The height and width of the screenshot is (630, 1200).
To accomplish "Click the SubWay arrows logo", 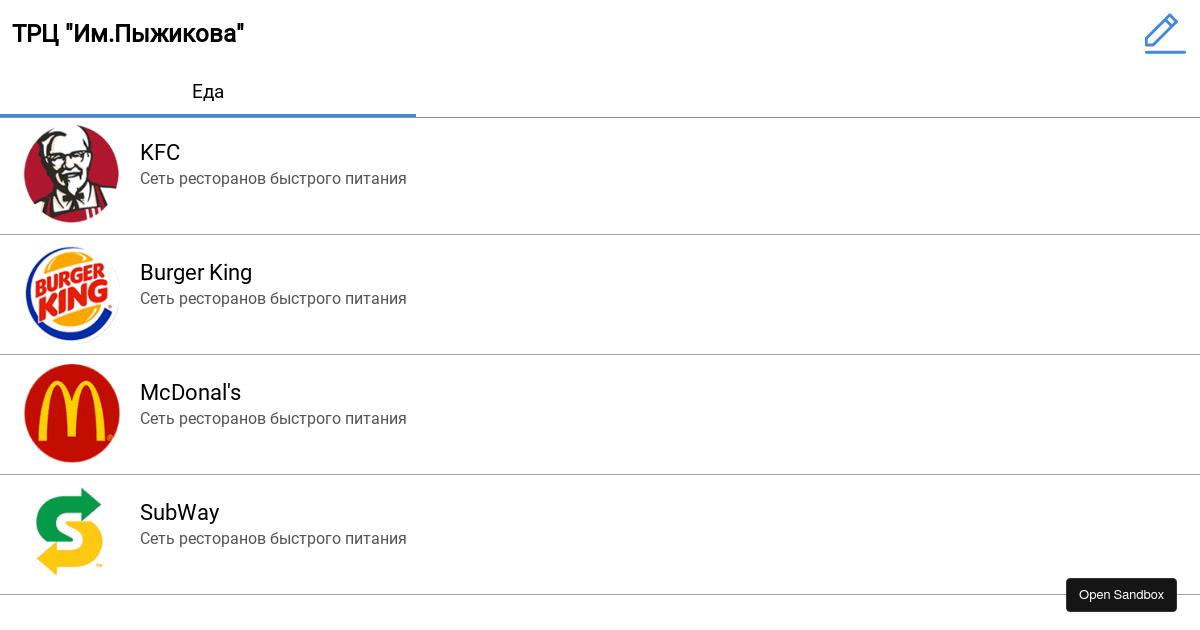I will coord(70,532).
